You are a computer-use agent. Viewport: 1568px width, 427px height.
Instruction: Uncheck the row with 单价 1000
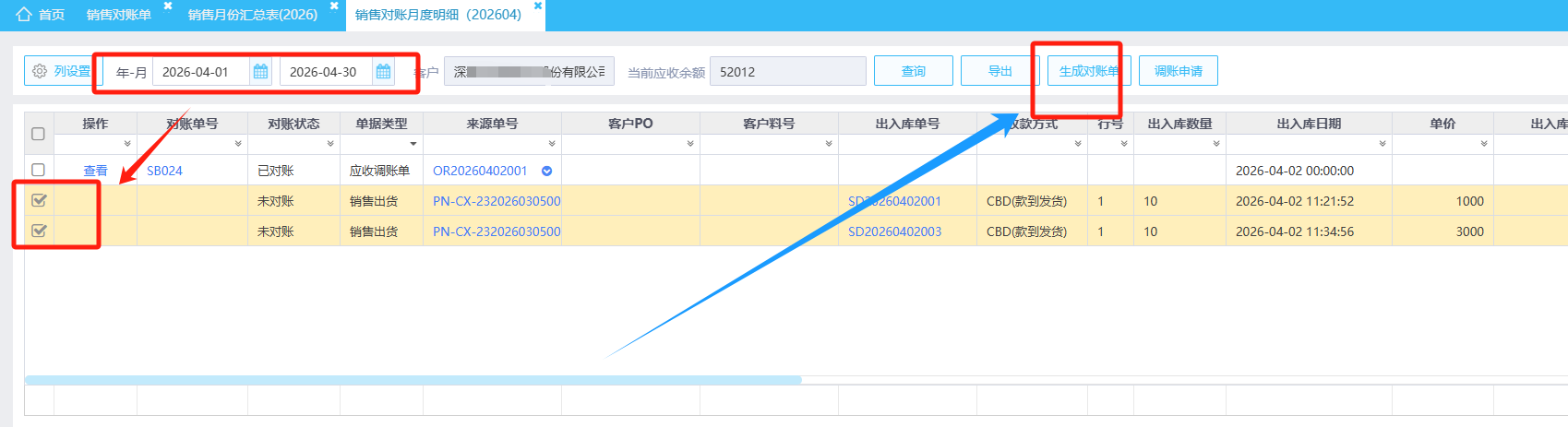coord(39,200)
